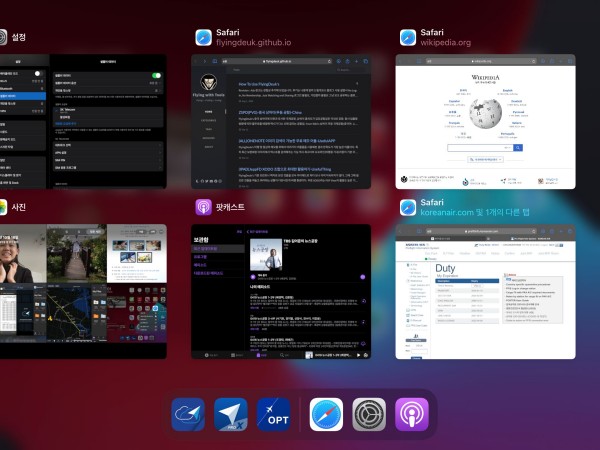The height and width of the screenshot is (450, 600).
Task: Toggle the green switch in 설정 card
Action: coord(156,76)
